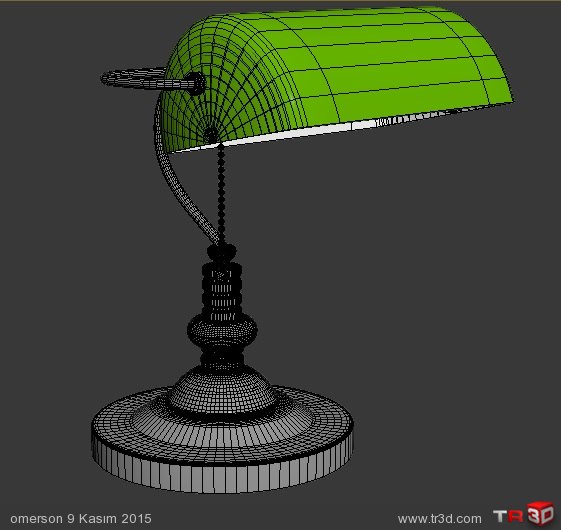Screen dimensions: 561x530
Task: Click the TR3D logo icon
Action: tap(523, 515)
